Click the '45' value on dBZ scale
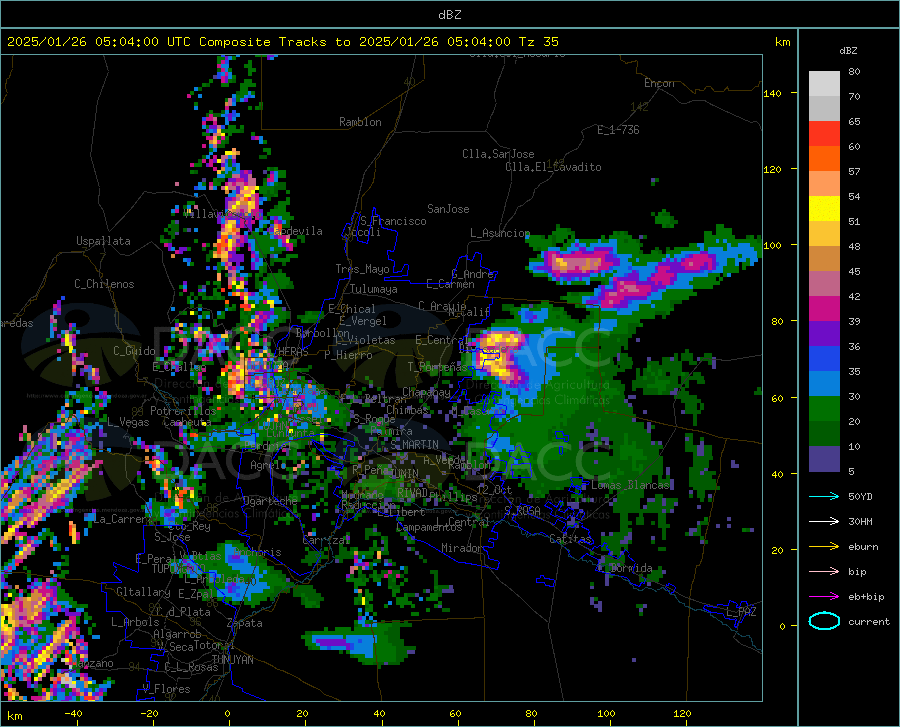Viewport: 900px width, 727px height. (854, 271)
